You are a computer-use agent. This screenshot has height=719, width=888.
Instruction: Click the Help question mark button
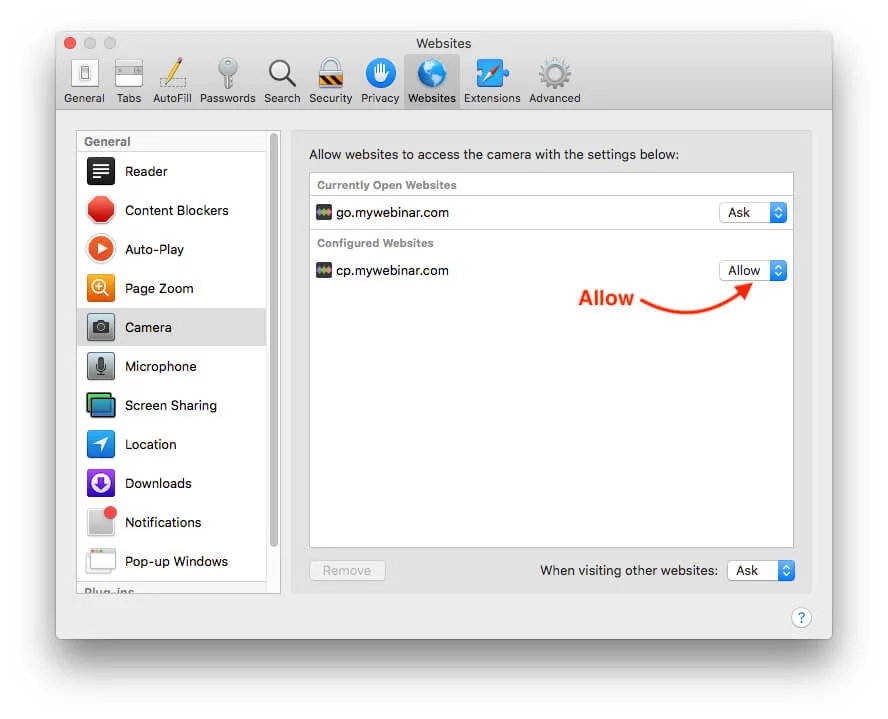[x=801, y=617]
